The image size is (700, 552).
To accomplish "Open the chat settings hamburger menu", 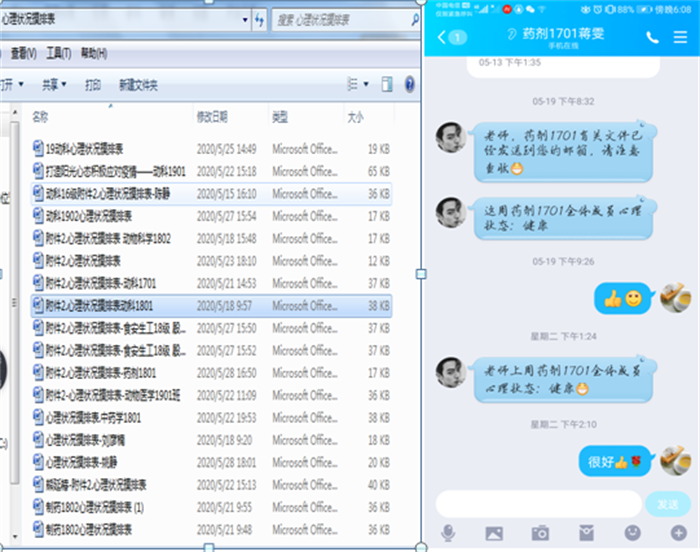I will 680,37.
